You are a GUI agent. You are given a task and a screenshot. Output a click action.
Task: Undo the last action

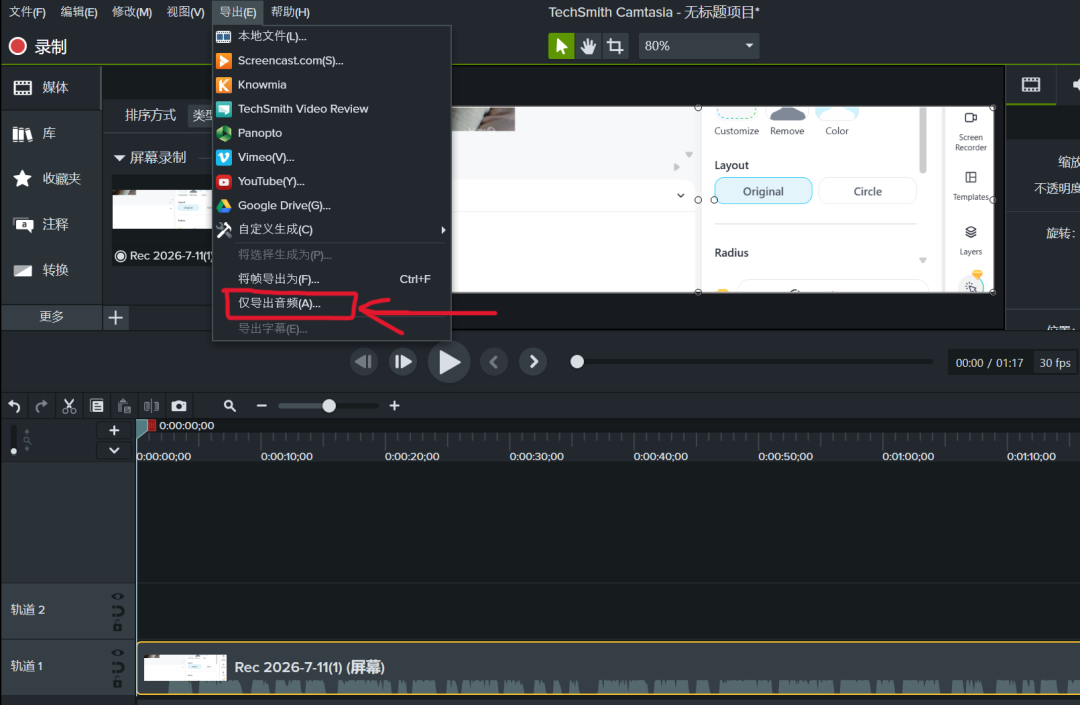point(14,406)
